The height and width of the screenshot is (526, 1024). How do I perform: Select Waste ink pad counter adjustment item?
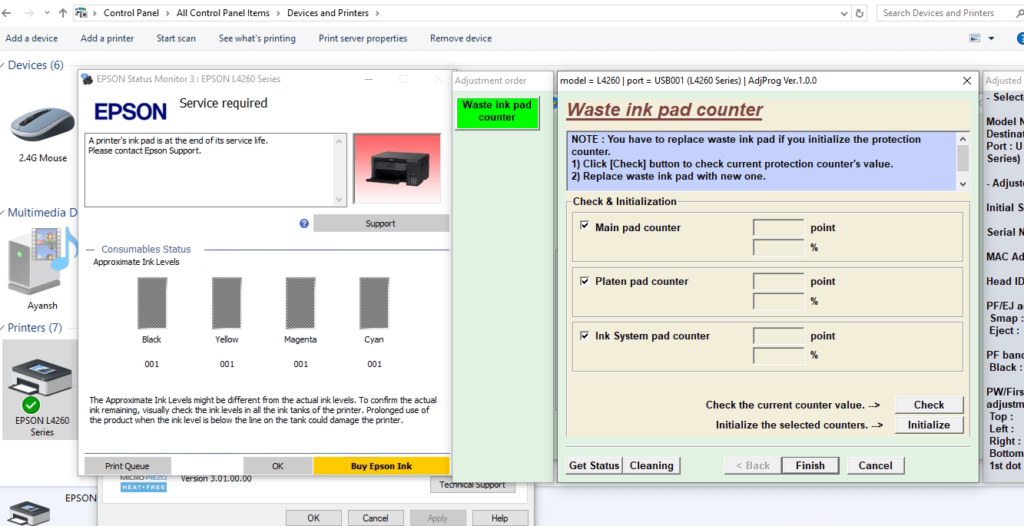coord(497,111)
